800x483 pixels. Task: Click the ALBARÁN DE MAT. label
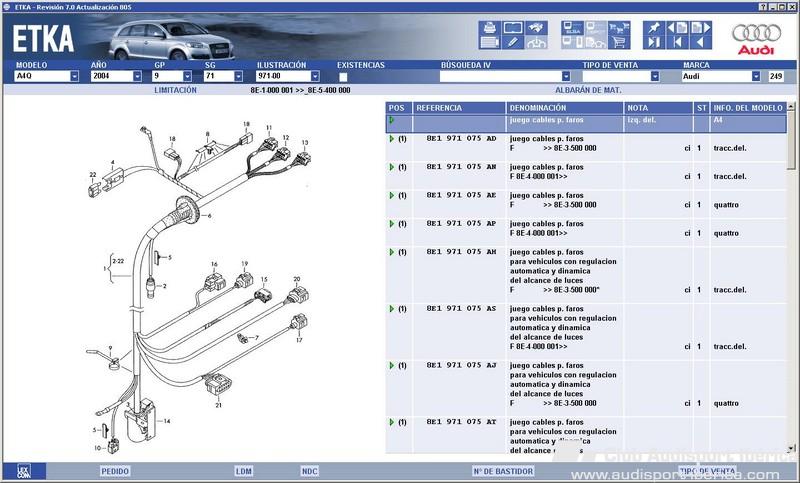588,90
